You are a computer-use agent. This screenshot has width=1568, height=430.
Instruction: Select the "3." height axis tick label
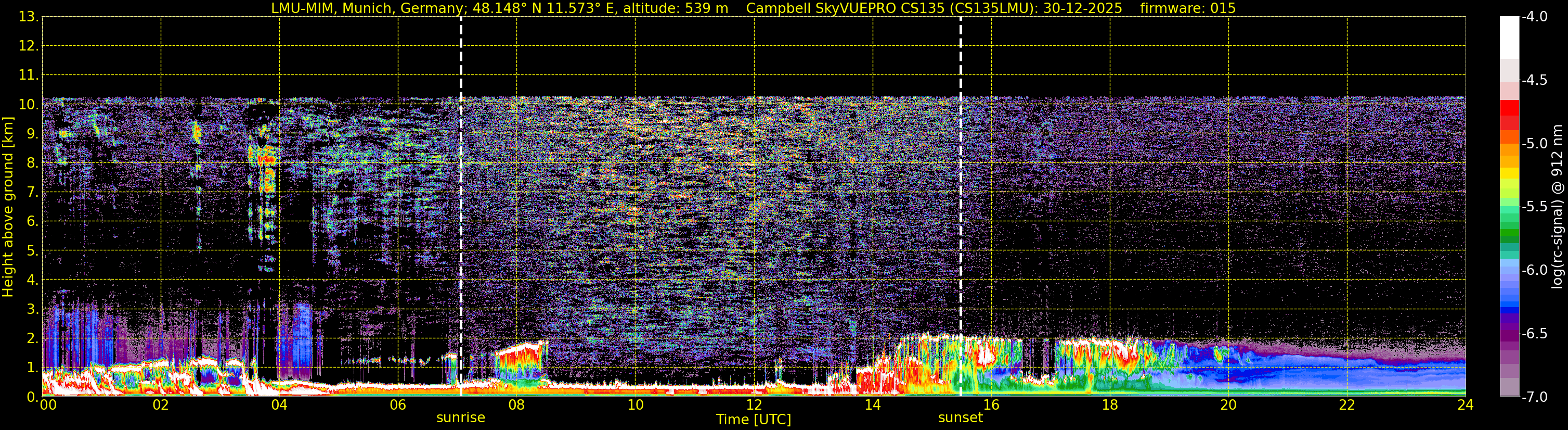click(32, 309)
